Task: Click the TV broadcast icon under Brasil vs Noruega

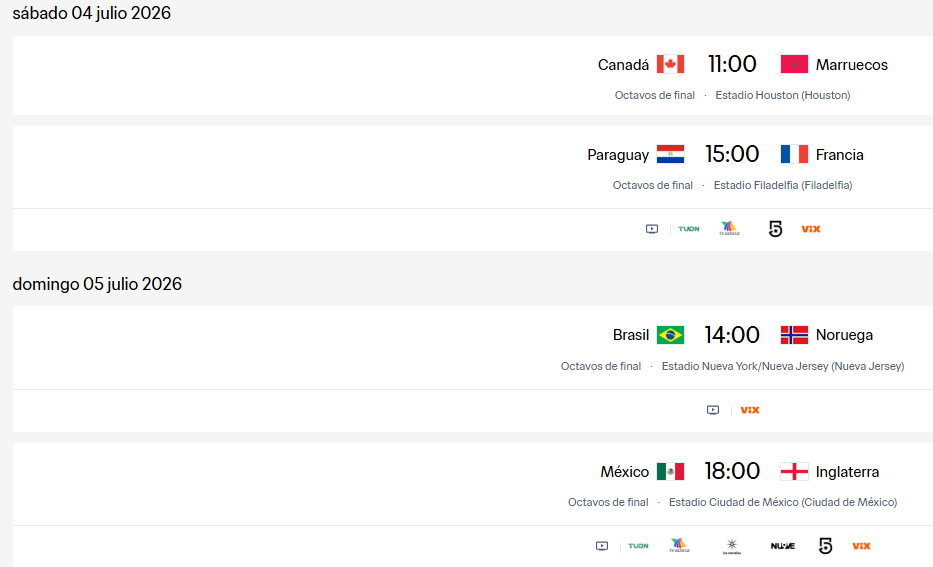Action: point(713,410)
